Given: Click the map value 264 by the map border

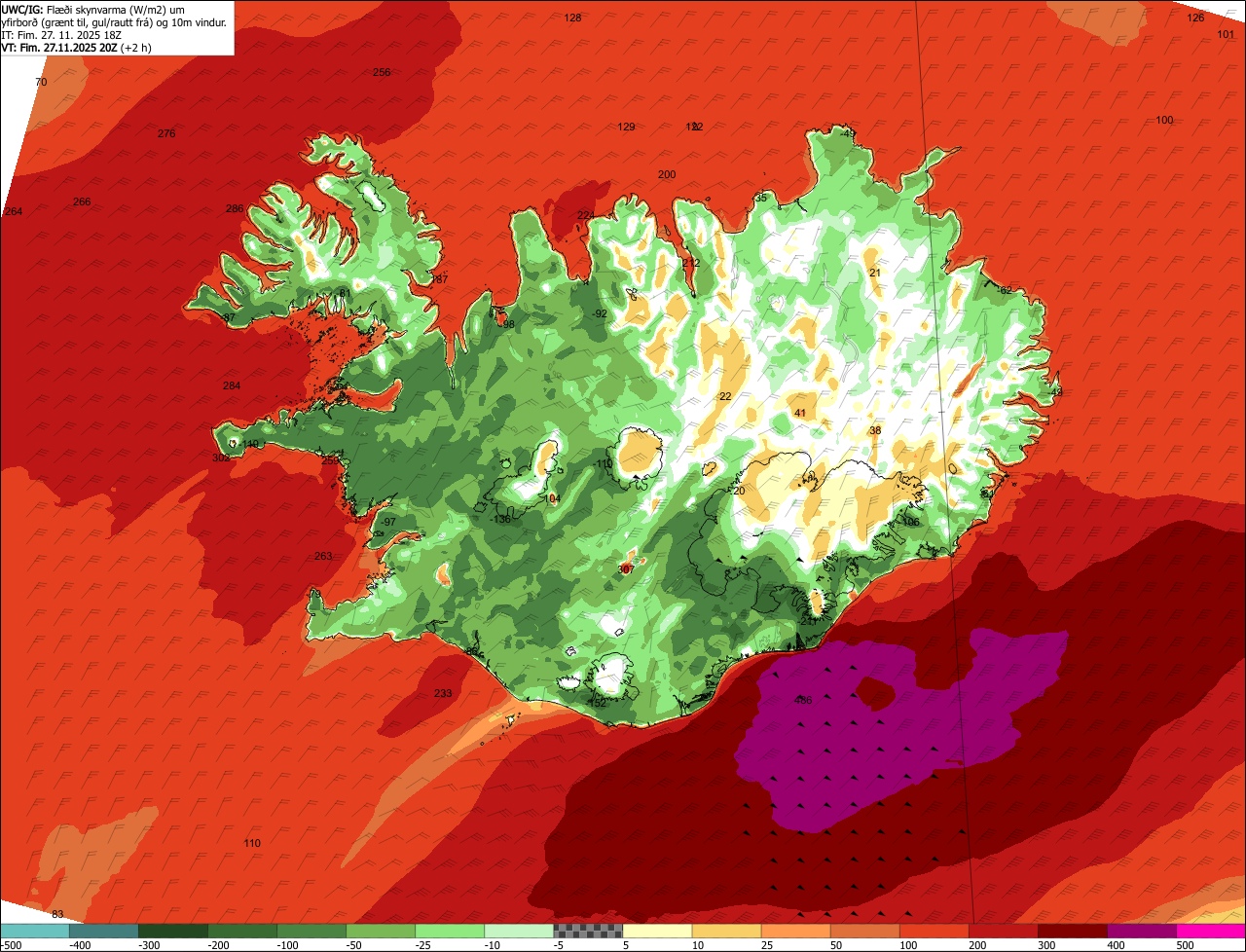Looking at the screenshot, I should 13,211.
